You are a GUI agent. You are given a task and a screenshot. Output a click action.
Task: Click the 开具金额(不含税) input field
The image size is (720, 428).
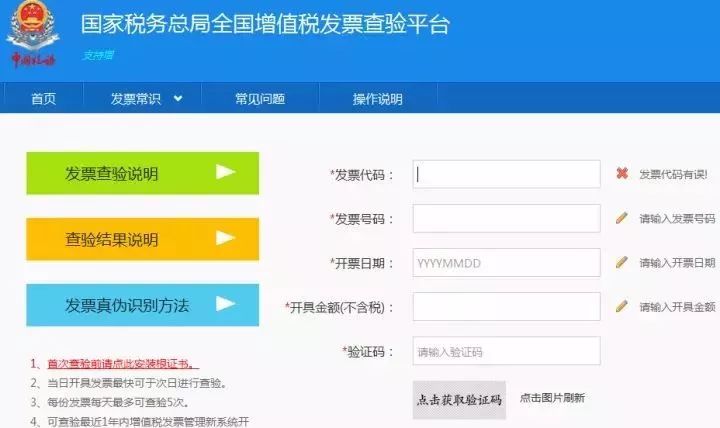click(x=506, y=306)
